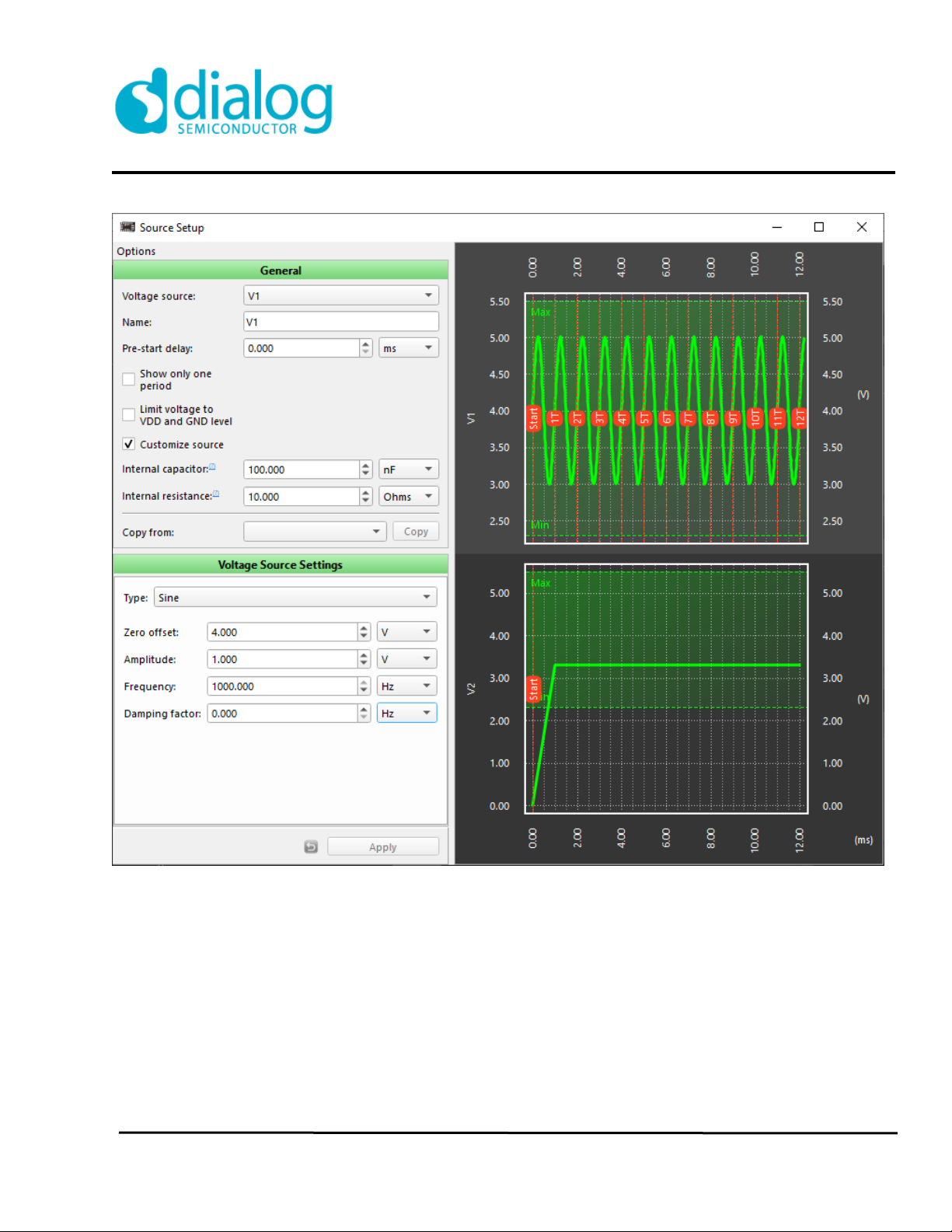Image resolution: width=952 pixels, height=1232 pixels.
Task: Click the Internal capacitor value field
Action: (302, 469)
